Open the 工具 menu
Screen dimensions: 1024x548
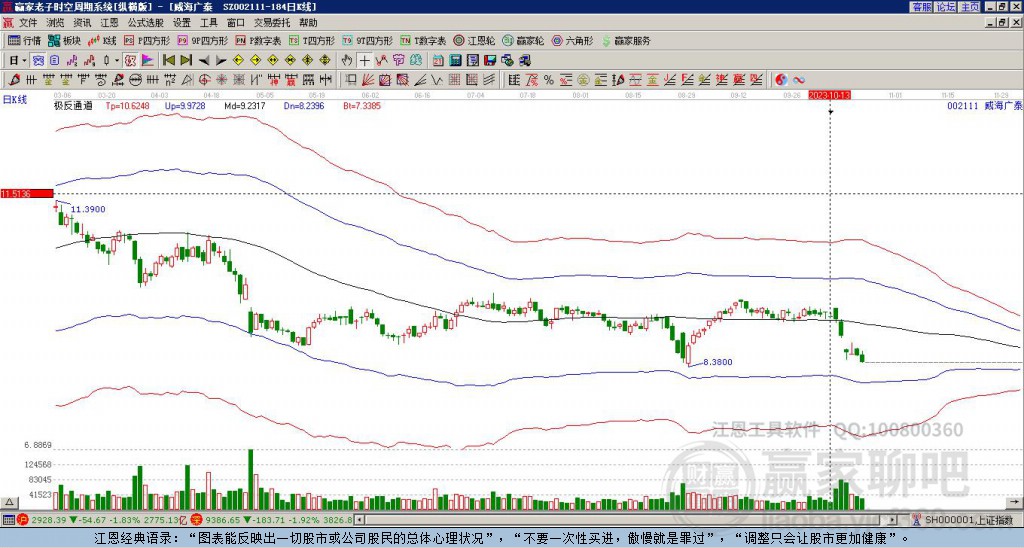pos(209,23)
